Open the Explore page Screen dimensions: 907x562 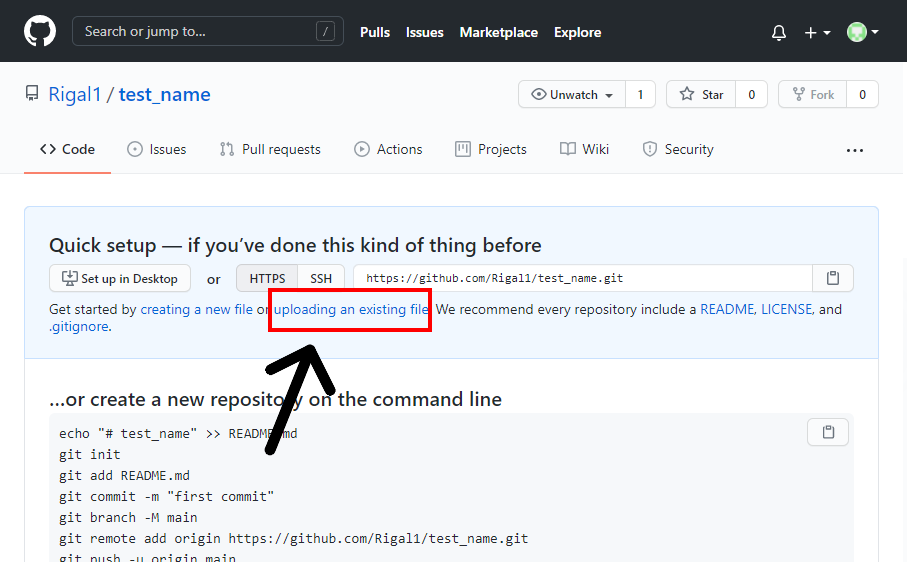577,32
